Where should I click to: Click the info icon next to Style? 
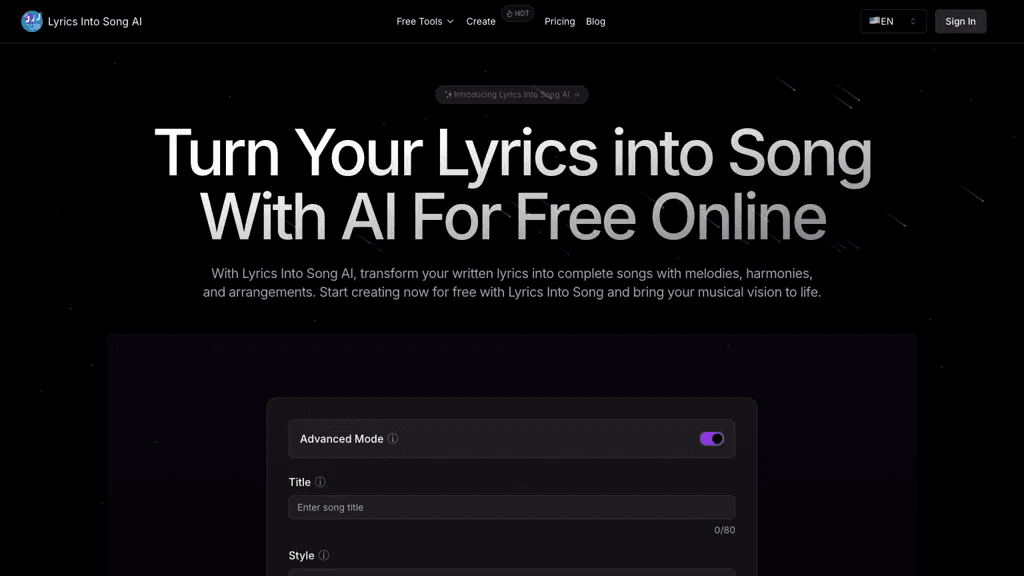click(x=324, y=555)
